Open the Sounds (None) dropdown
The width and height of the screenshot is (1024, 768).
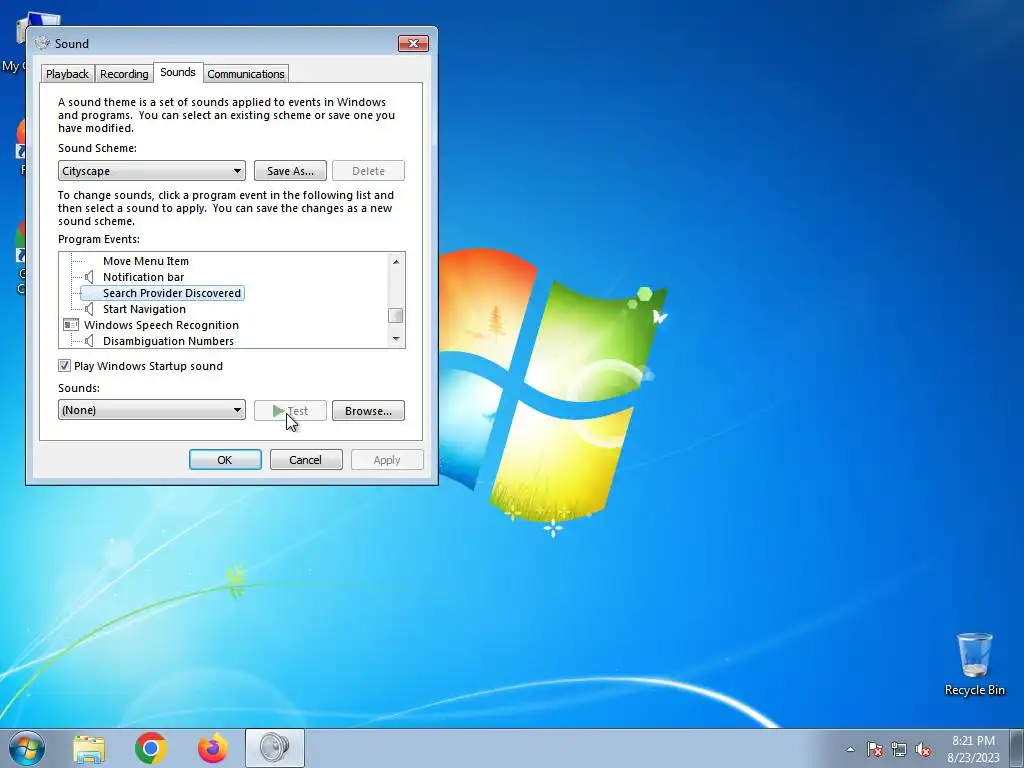152,410
